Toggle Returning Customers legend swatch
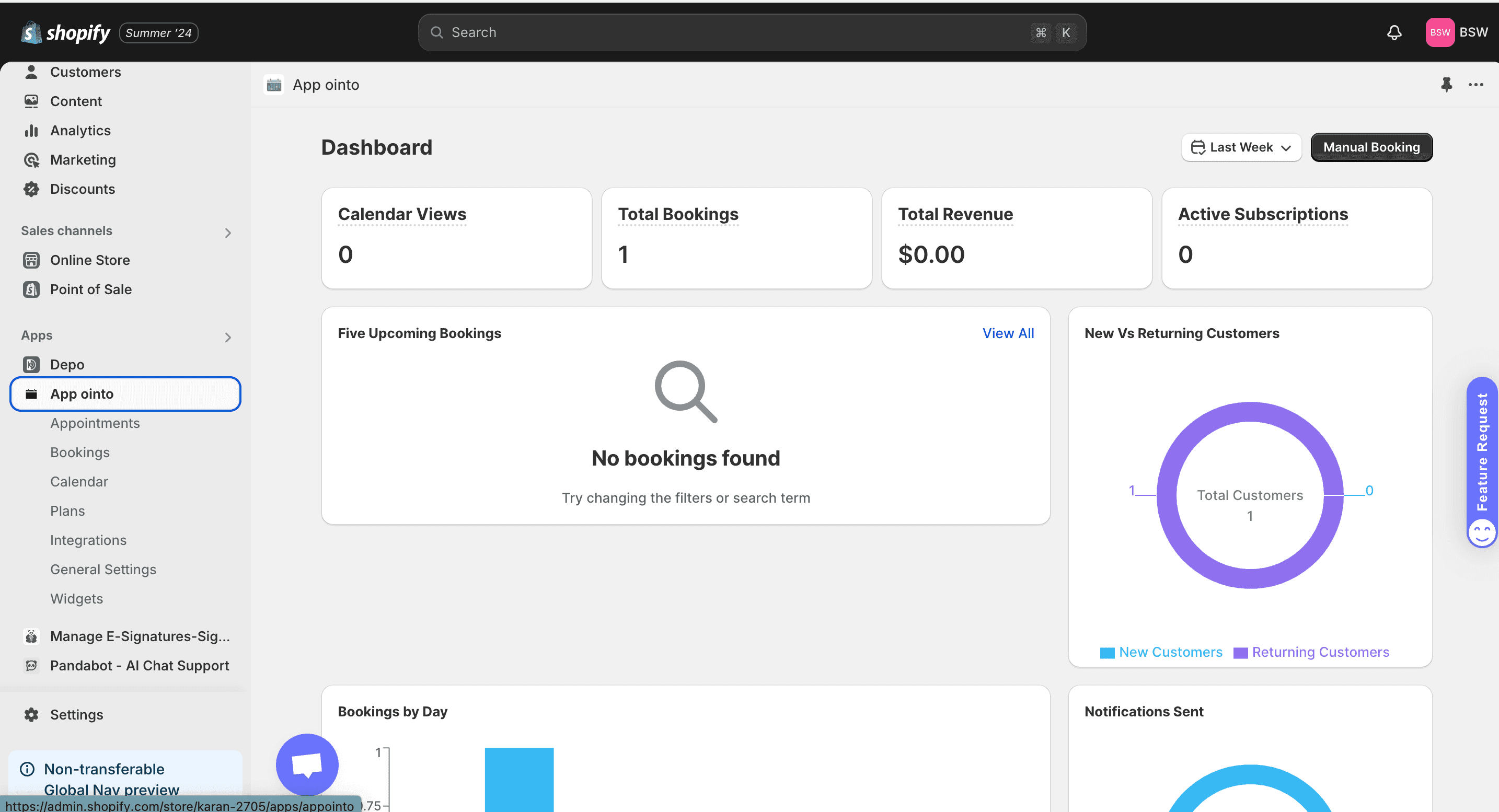This screenshot has width=1499, height=812. pyautogui.click(x=1240, y=653)
